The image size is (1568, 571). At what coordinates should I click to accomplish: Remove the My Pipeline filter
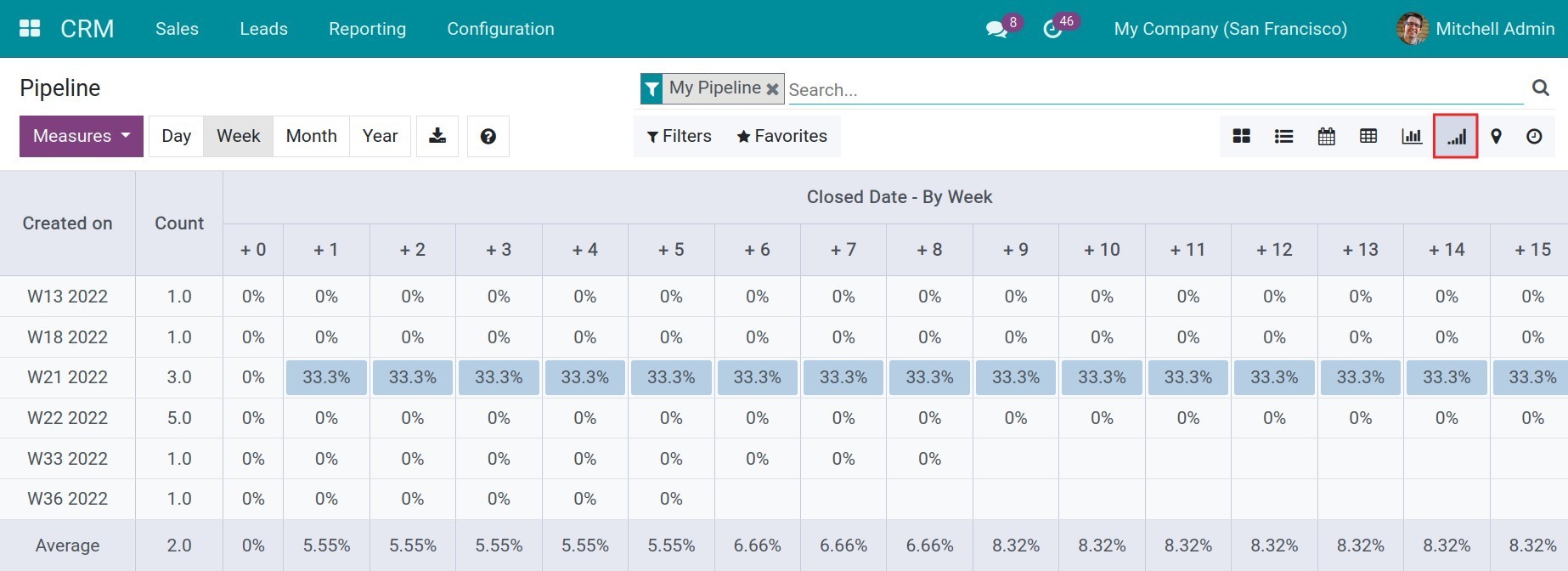click(772, 88)
